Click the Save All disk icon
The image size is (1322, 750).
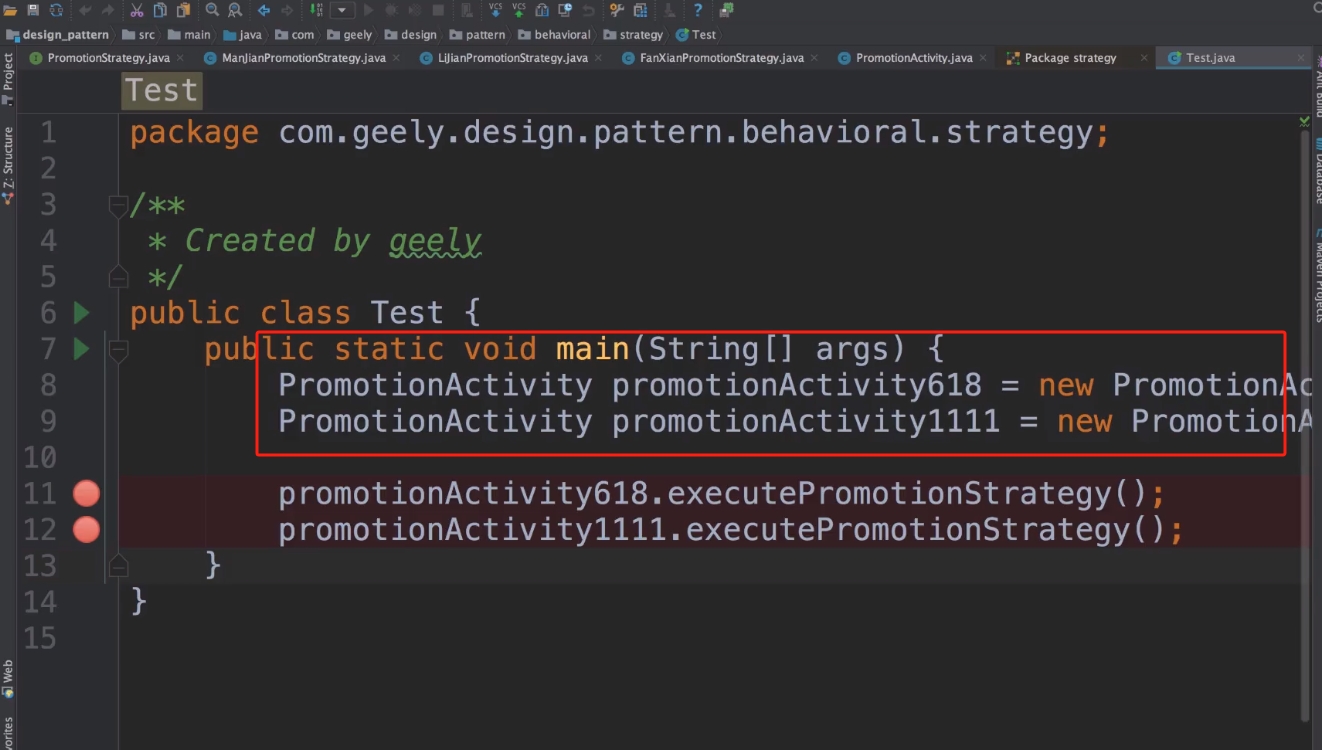(x=33, y=10)
